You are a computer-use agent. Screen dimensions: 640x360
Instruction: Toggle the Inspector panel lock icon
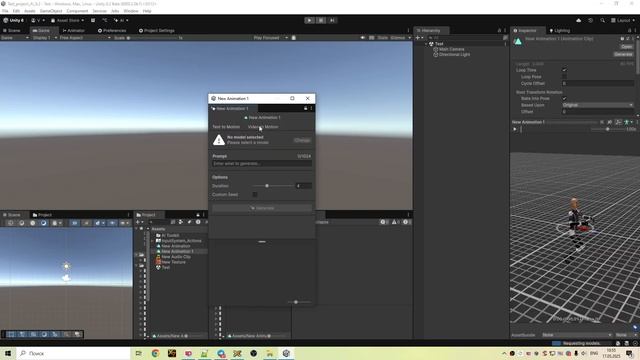(x=629, y=31)
